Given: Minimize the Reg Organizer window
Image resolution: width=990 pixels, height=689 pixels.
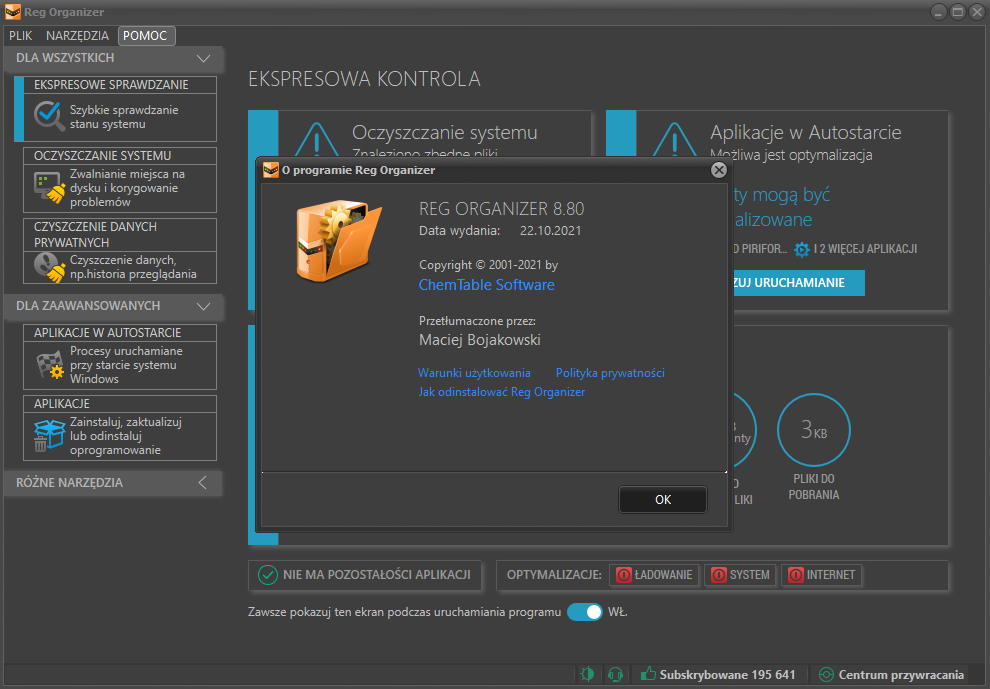Looking at the screenshot, I should click(x=939, y=12).
